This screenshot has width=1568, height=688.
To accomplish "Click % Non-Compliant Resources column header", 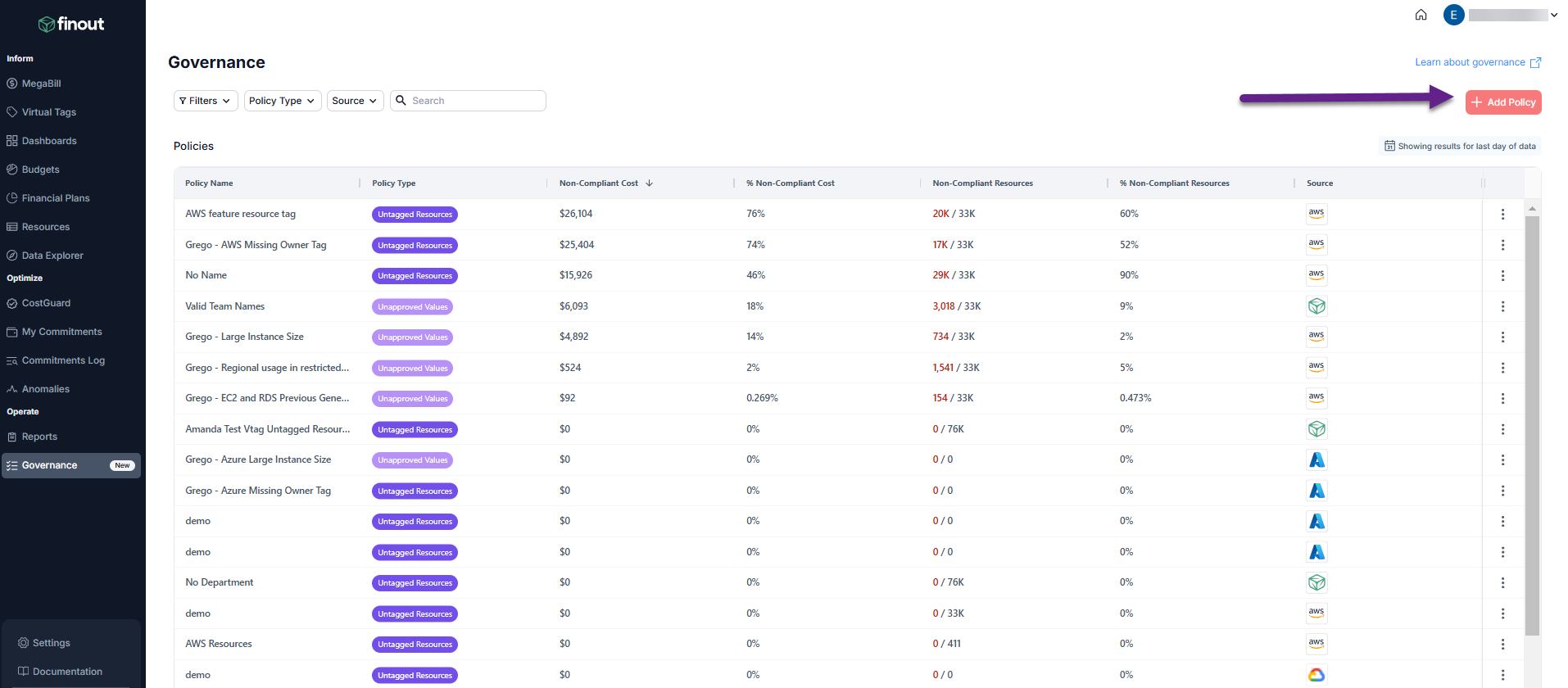I will pos(1175,183).
